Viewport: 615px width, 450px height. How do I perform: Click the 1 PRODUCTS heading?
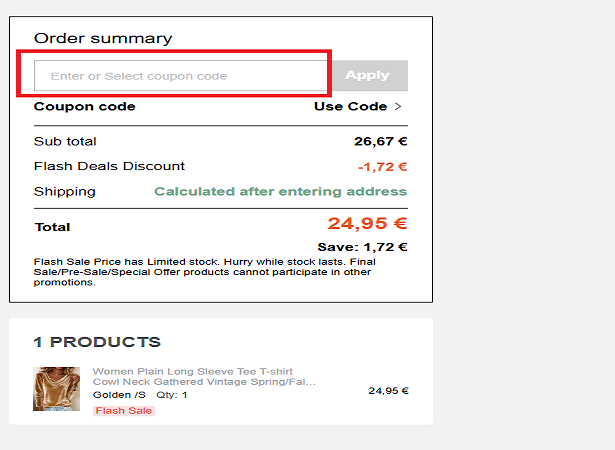pos(97,342)
